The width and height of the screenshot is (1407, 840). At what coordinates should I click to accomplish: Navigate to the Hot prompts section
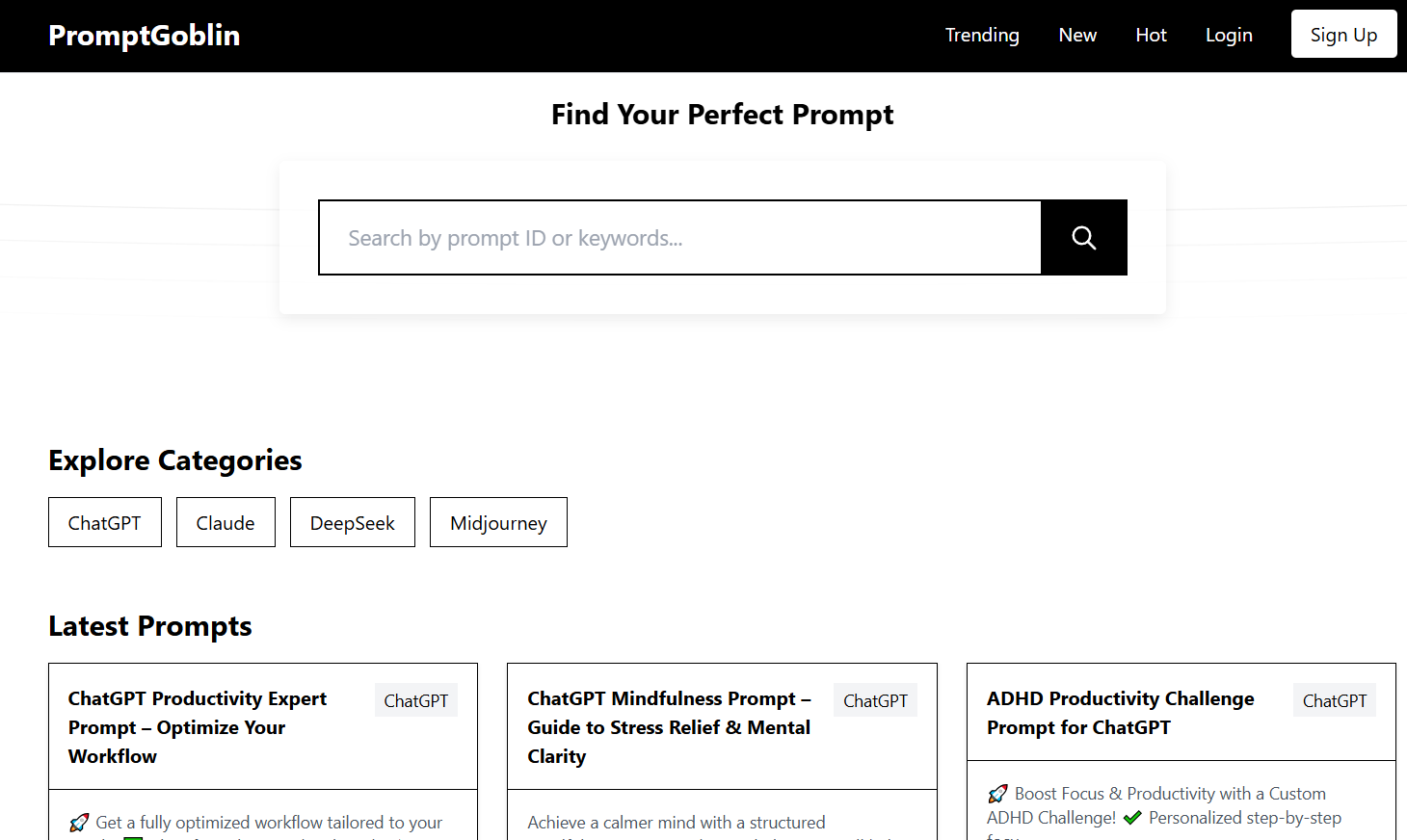pyautogui.click(x=1151, y=36)
